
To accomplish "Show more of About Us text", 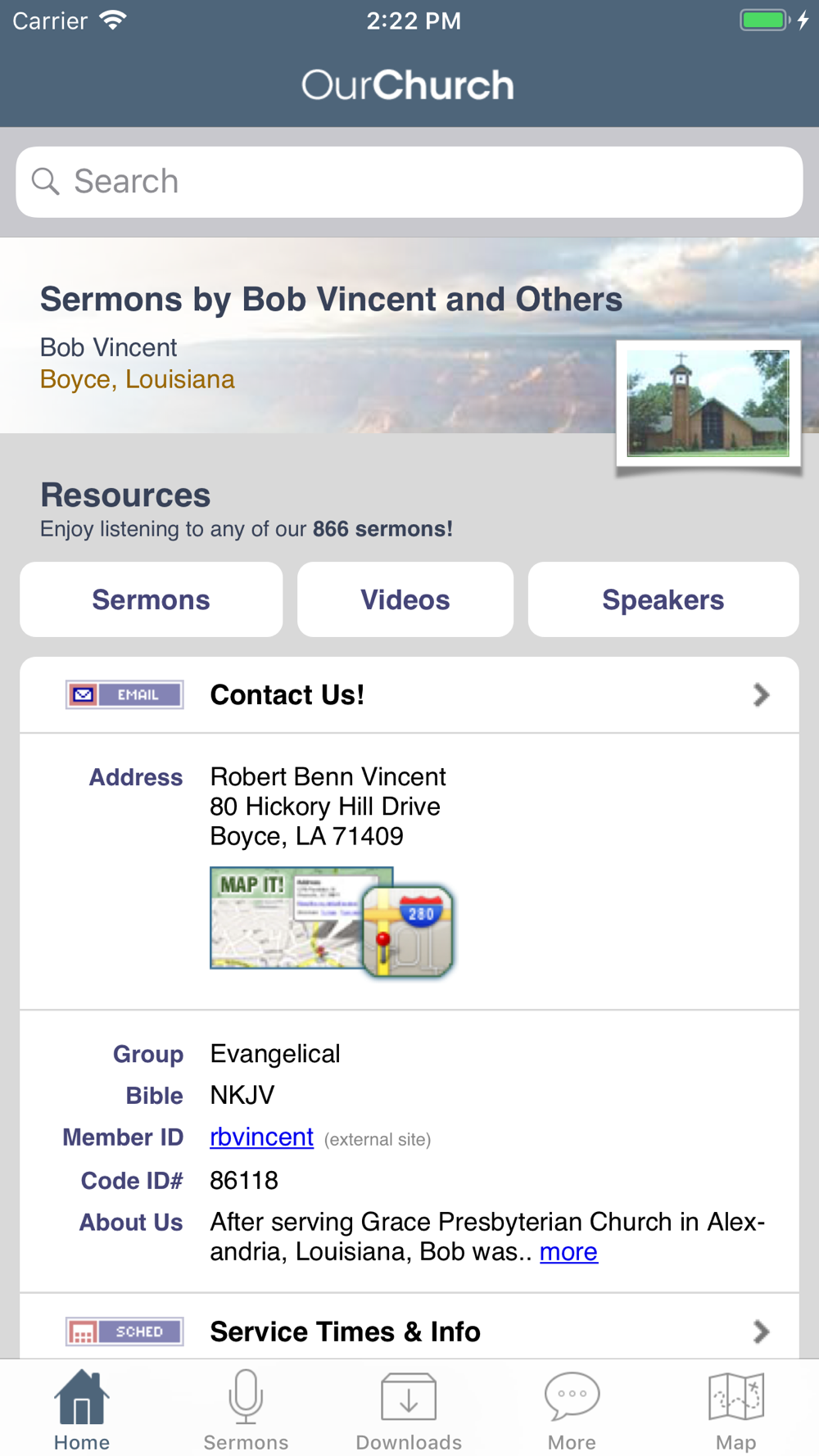I will pyautogui.click(x=568, y=1251).
